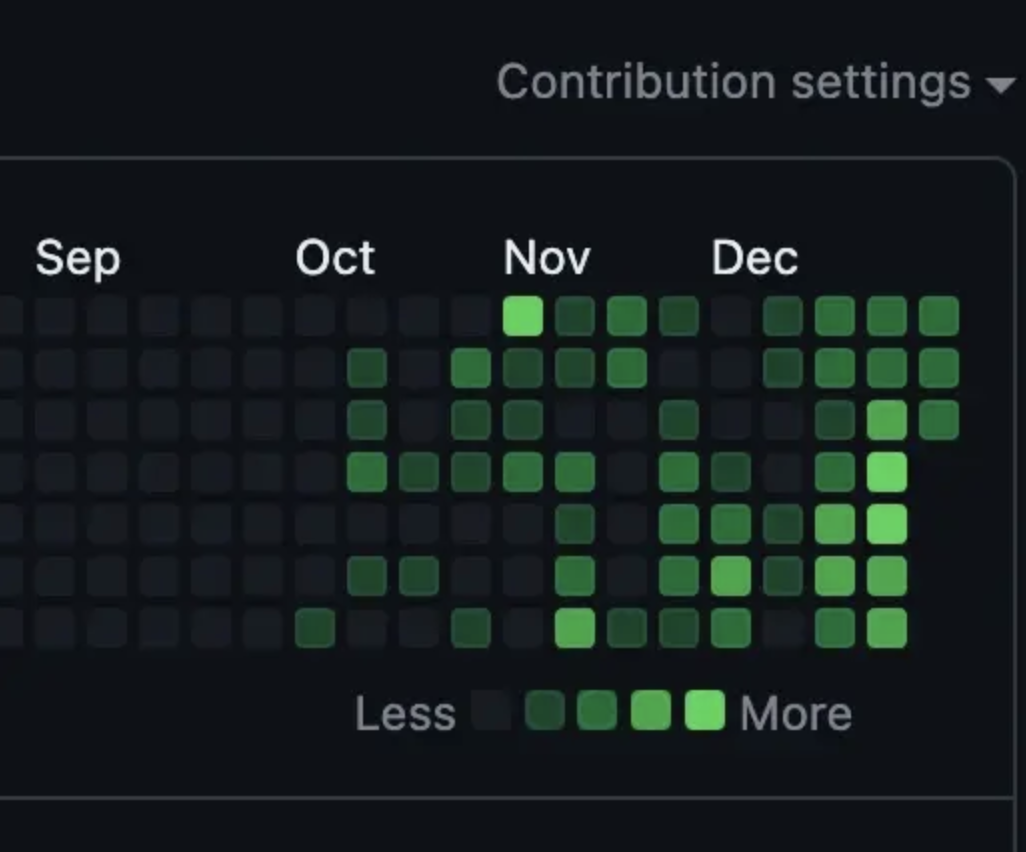The width and height of the screenshot is (1026, 852).
Task: Select the empty legend swatch beside Less
Action: (491, 710)
